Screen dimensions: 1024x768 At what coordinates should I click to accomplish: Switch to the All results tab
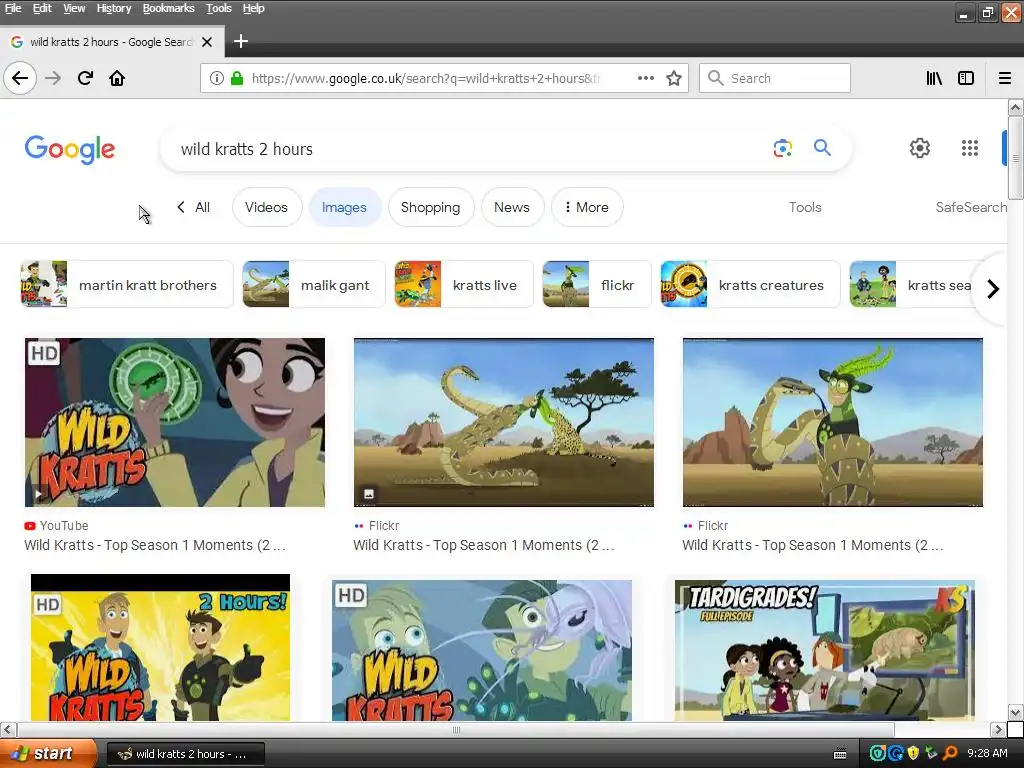193,207
